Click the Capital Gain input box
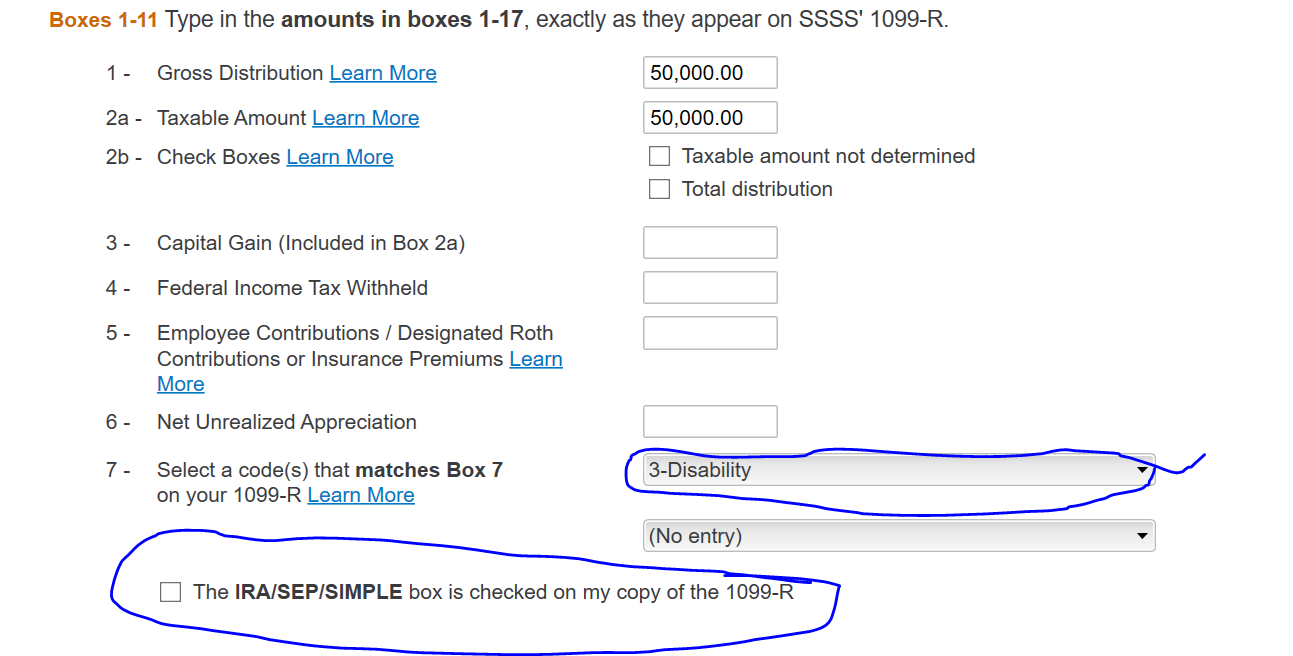Image resolution: width=1293 pixels, height=656 pixels. (x=710, y=243)
